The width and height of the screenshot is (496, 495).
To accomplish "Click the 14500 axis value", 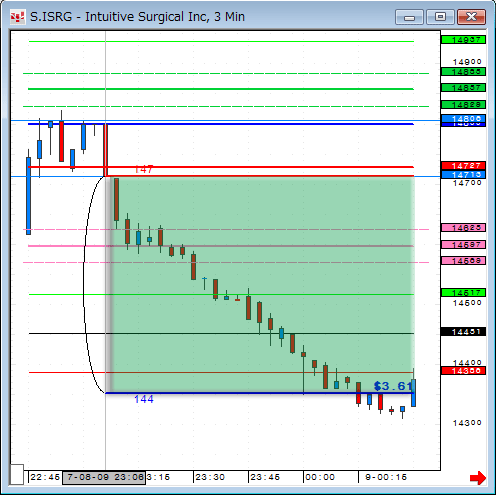I will pos(467,303).
